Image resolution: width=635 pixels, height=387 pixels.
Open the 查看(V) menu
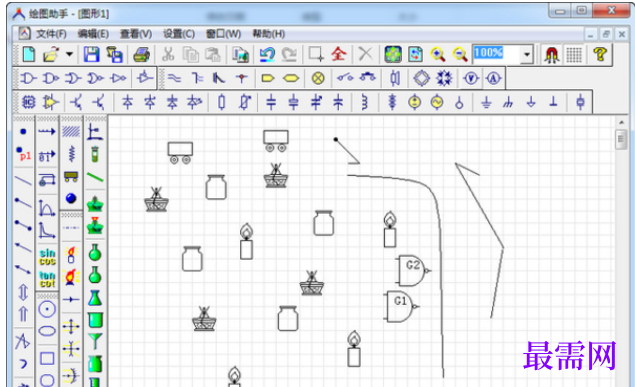click(136, 34)
